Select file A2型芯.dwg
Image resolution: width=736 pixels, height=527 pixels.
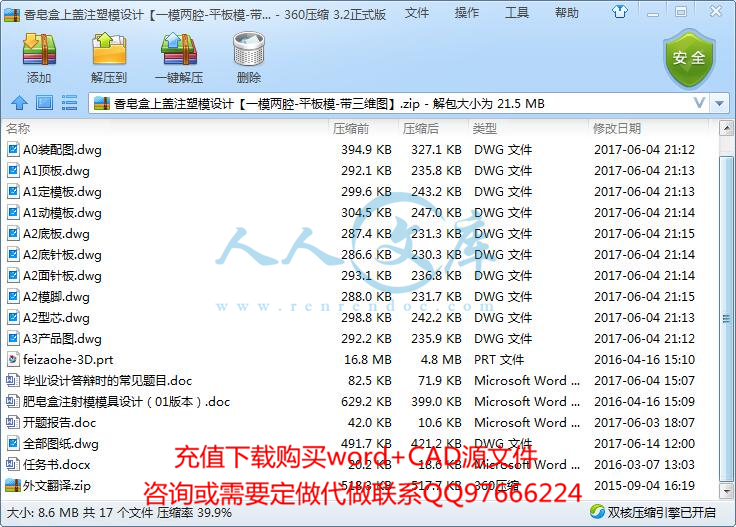[56, 318]
